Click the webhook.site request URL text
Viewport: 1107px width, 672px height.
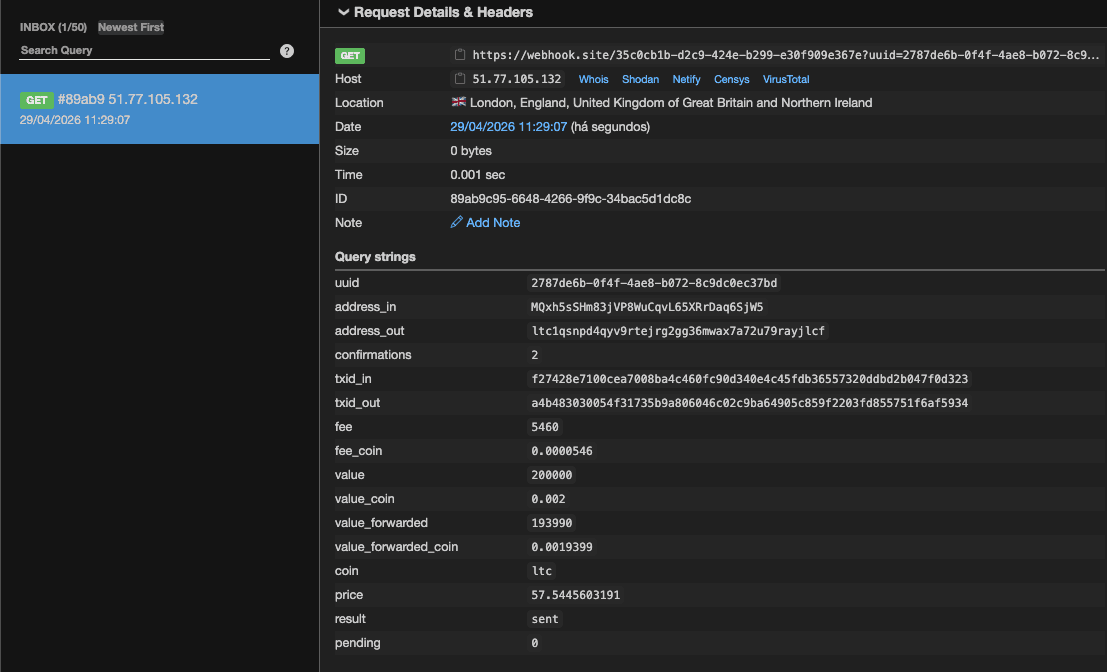[x=785, y=54]
